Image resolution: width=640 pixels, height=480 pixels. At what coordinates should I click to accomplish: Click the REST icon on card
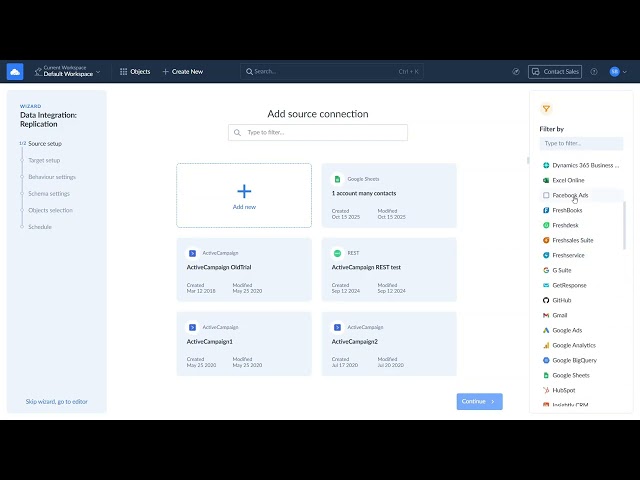tap(337, 253)
